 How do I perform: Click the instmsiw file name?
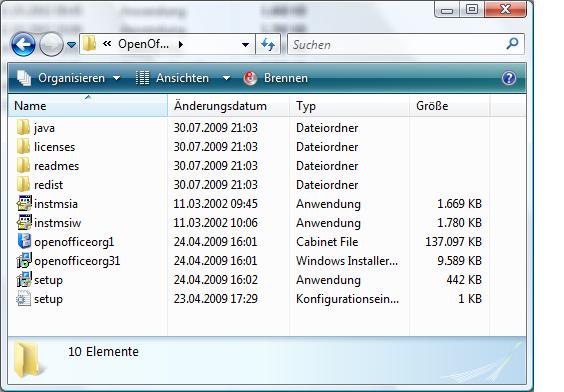pos(58,223)
